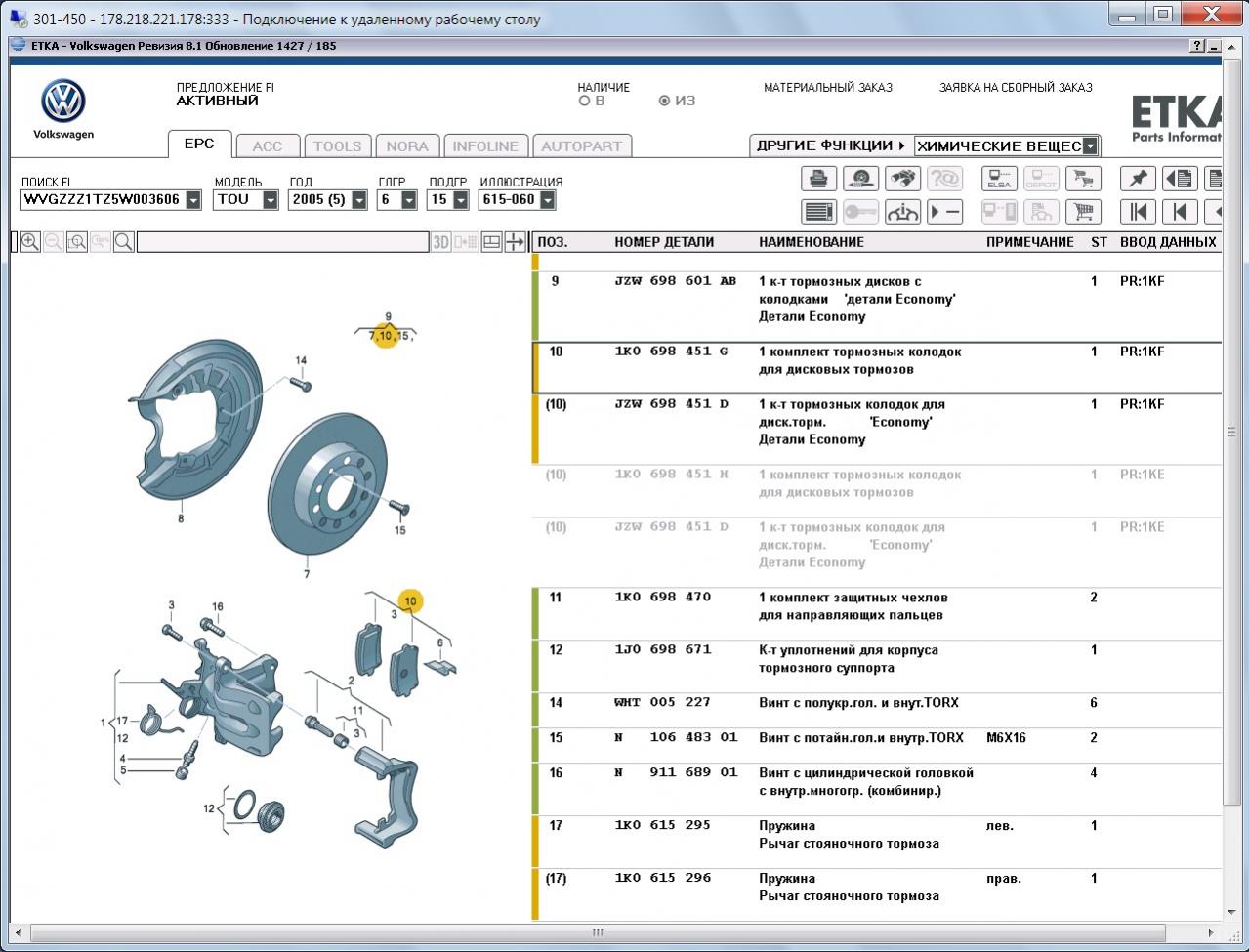Viewport: 1249px width, 952px height.
Task: Click the ДРУГИЕ ФУНКЦИИ button
Action: (x=830, y=145)
